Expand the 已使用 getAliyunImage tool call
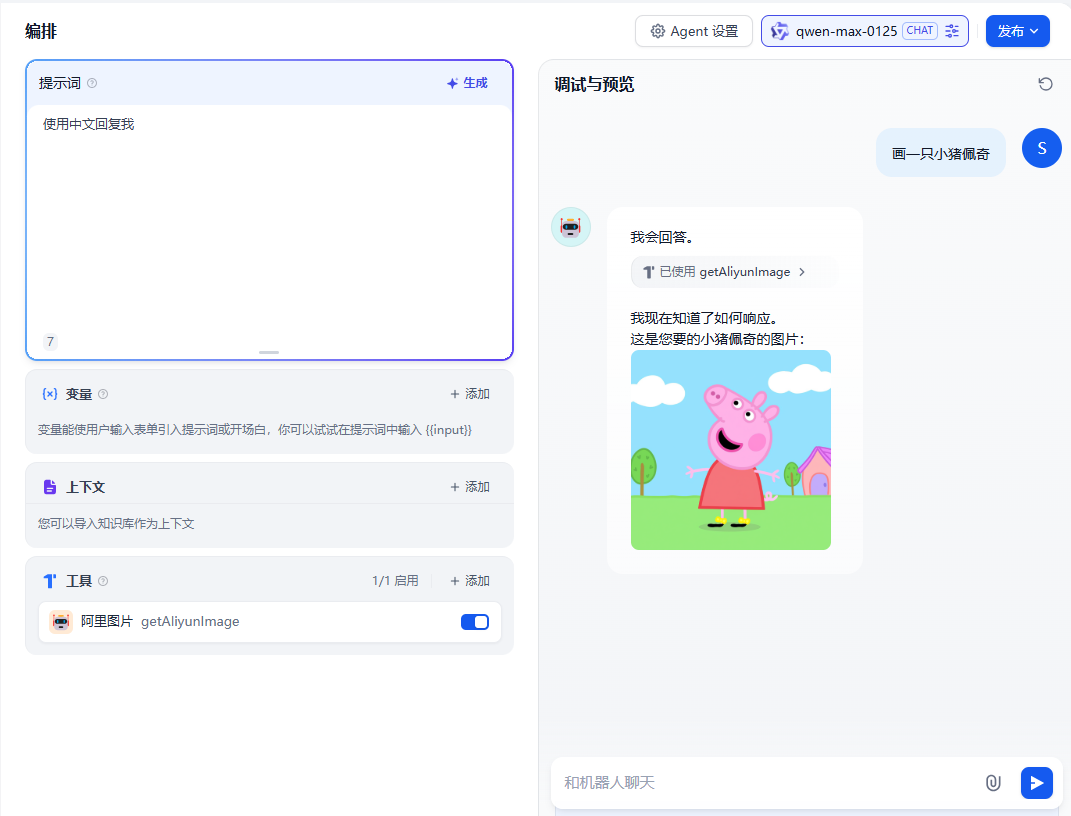This screenshot has width=1071, height=816. pos(734,272)
